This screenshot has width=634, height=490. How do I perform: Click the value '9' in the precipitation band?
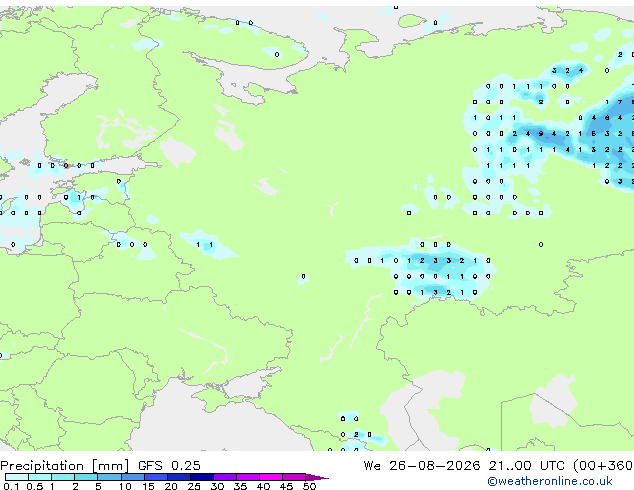tap(541, 133)
